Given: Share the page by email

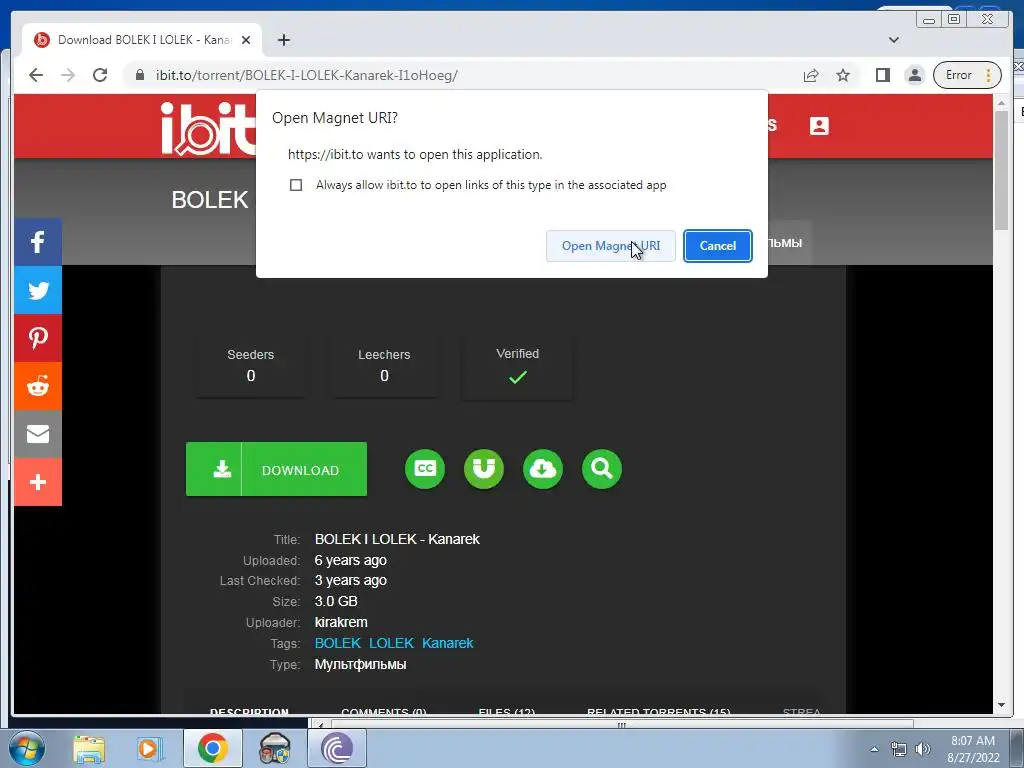Looking at the screenshot, I should (x=38, y=434).
